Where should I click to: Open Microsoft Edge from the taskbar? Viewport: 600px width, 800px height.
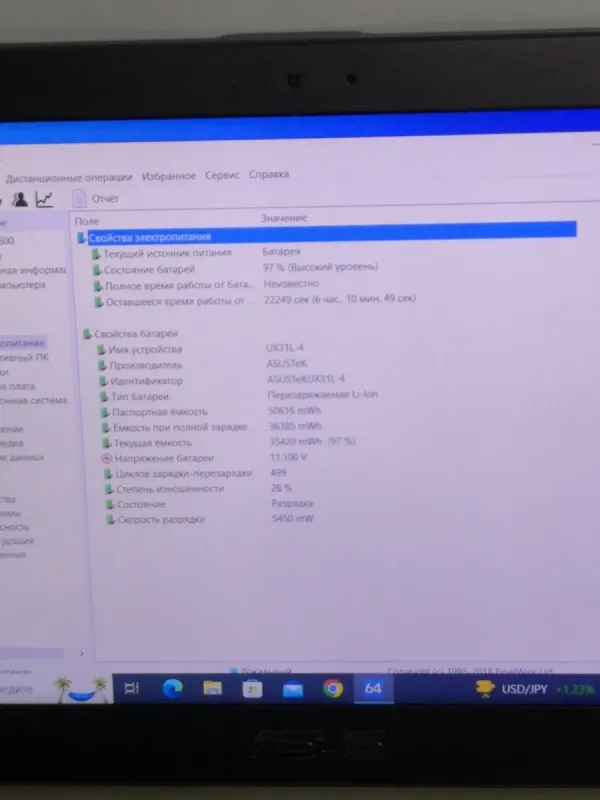point(172,688)
